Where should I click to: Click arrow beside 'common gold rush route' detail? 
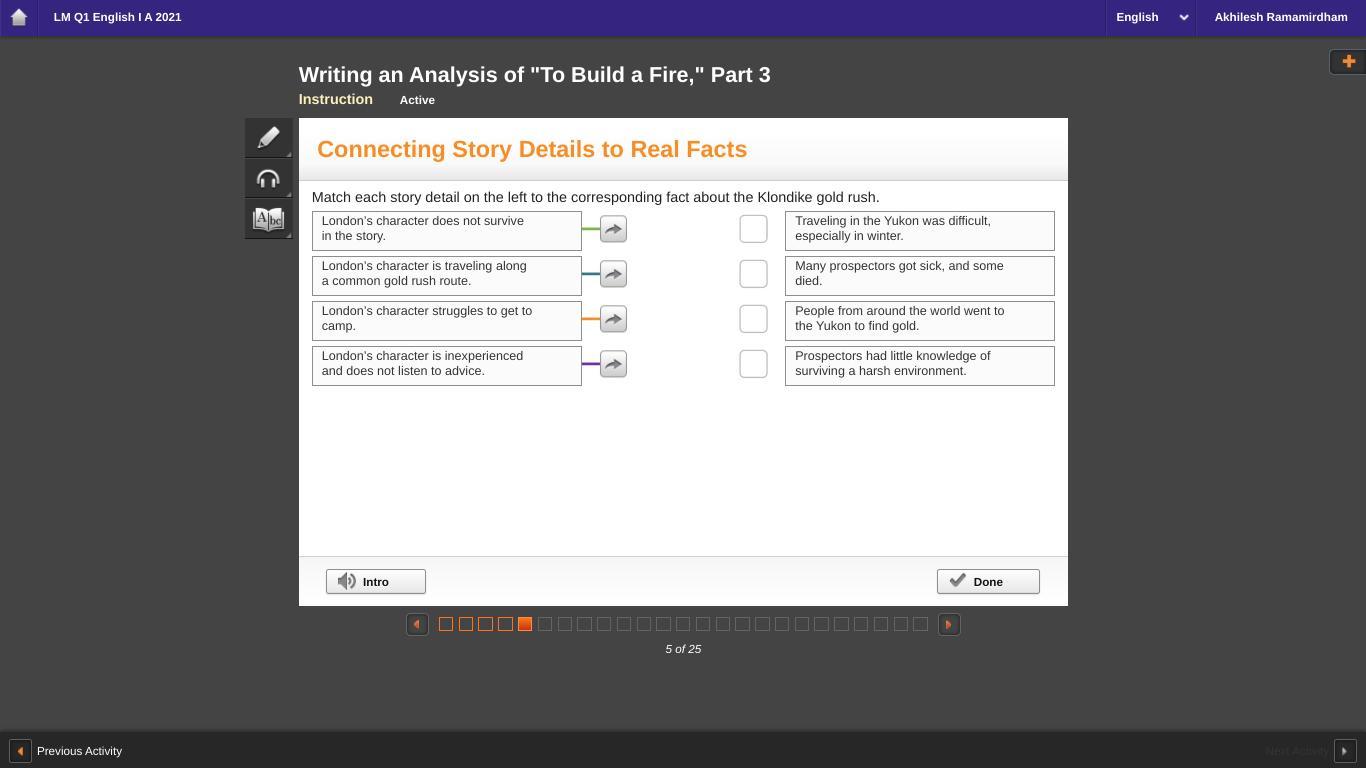[613, 274]
